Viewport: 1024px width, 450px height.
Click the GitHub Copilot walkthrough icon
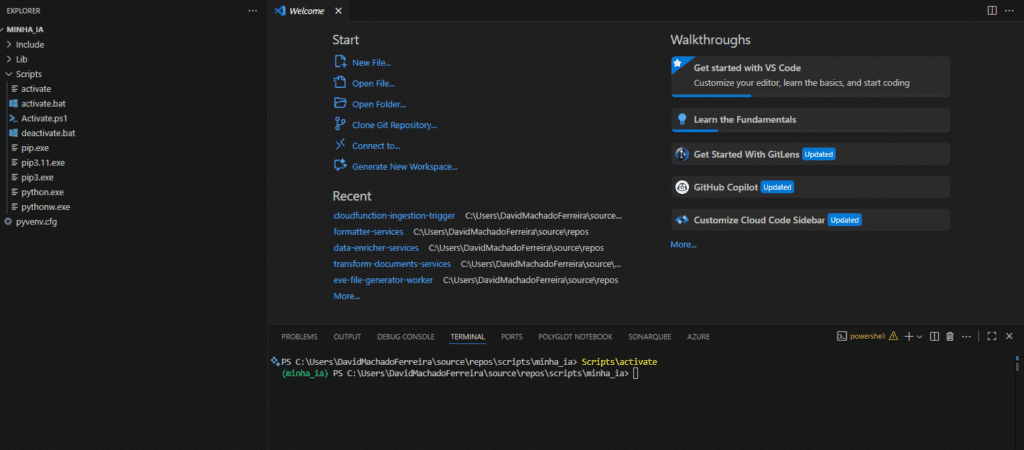(682, 187)
